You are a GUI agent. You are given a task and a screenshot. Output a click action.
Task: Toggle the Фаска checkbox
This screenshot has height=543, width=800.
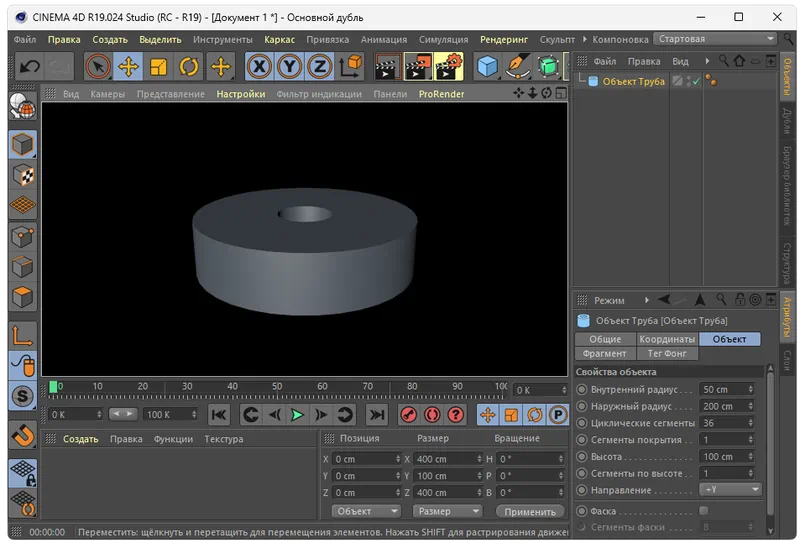704,510
